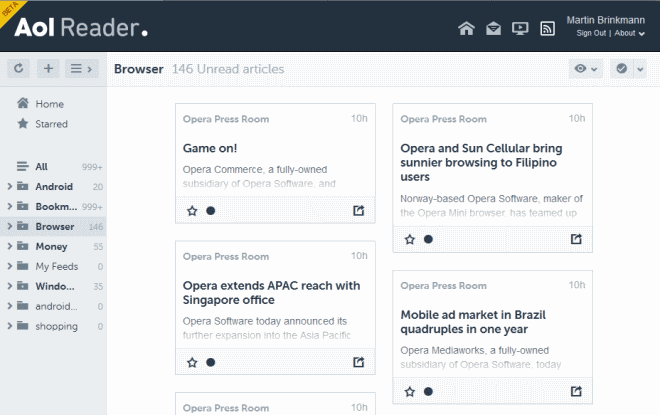This screenshot has width=660, height=415.
Task: Click the list layout toggle button
Action: coord(81,69)
